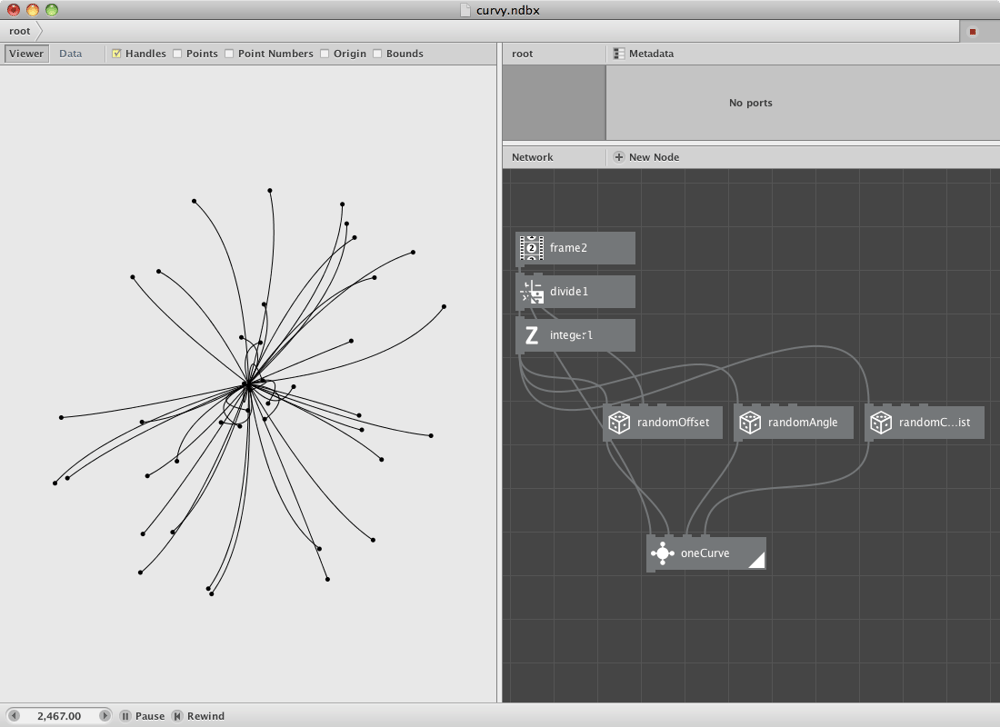The height and width of the screenshot is (727, 1000).
Task: Click the New Node plus icon
Action: coord(619,157)
